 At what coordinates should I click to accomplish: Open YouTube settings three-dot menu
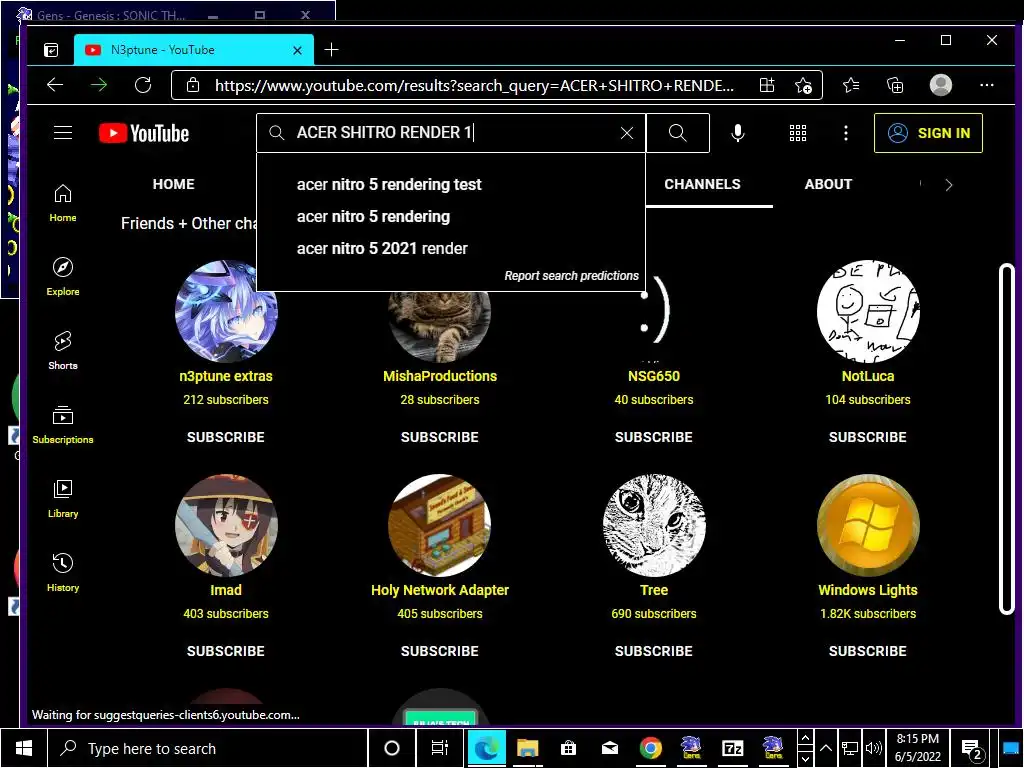846,133
